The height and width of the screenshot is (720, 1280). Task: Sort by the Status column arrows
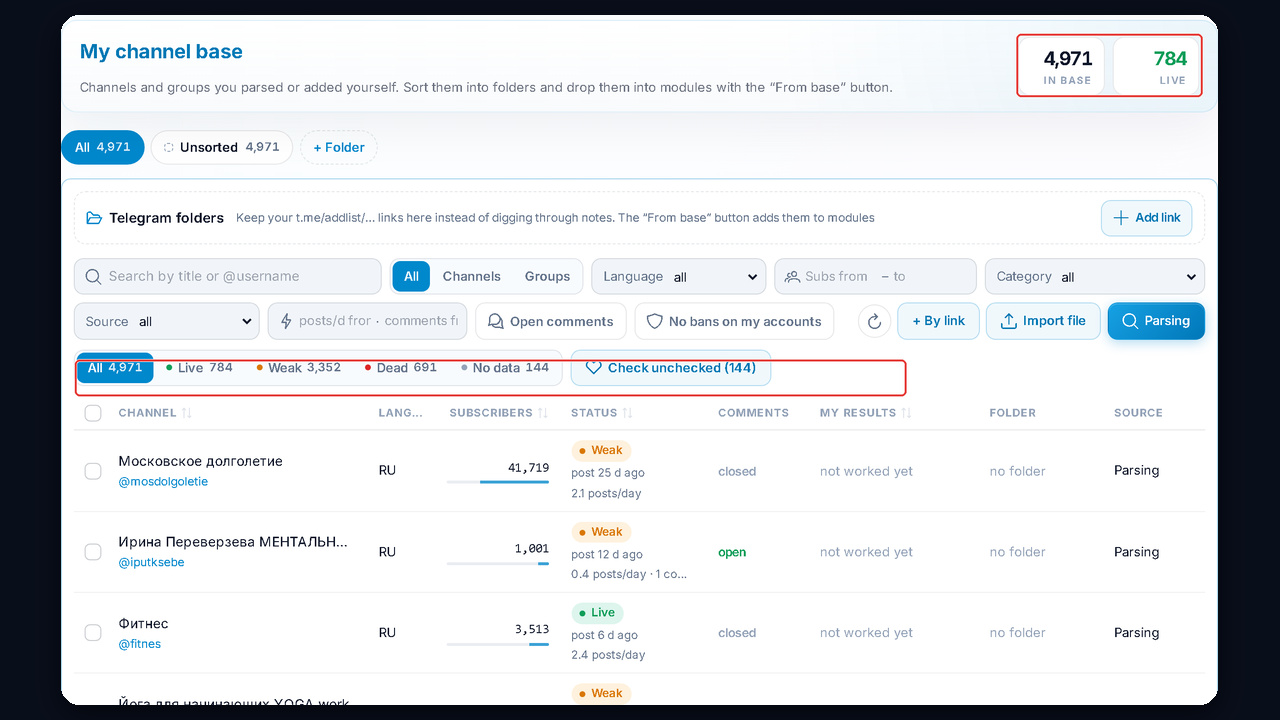click(x=627, y=413)
